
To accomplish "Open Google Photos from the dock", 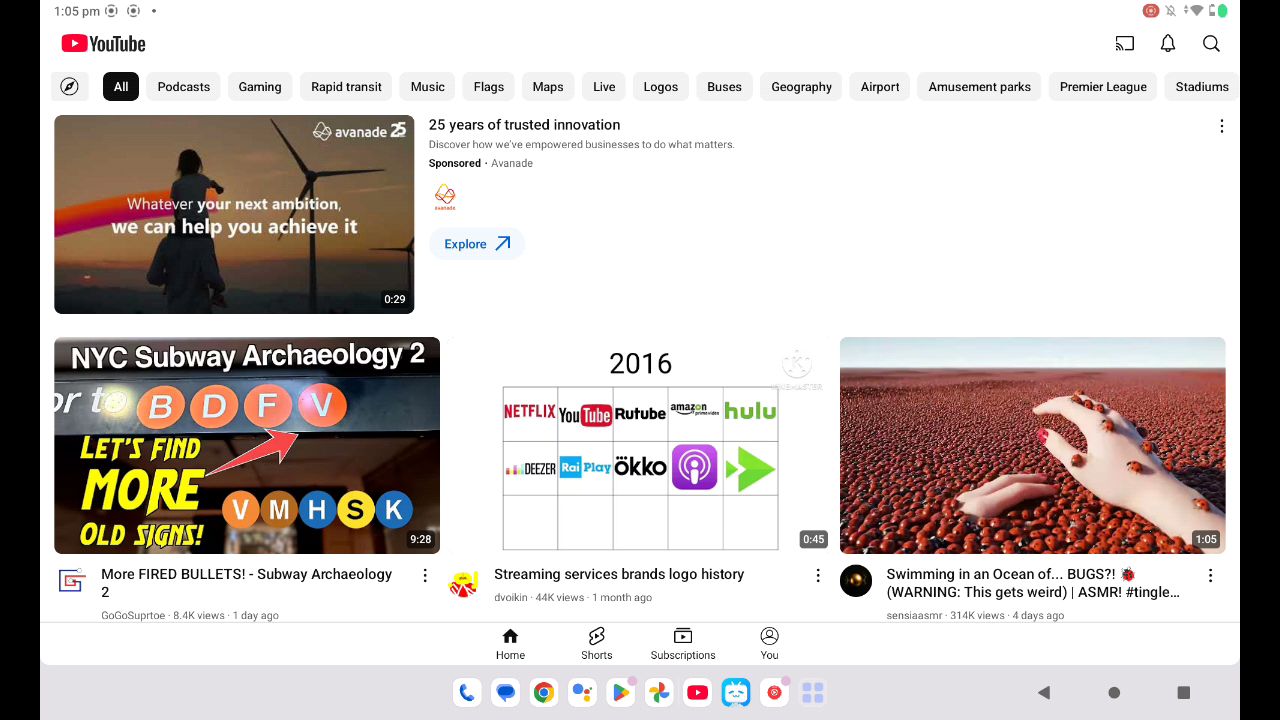I will click(659, 692).
